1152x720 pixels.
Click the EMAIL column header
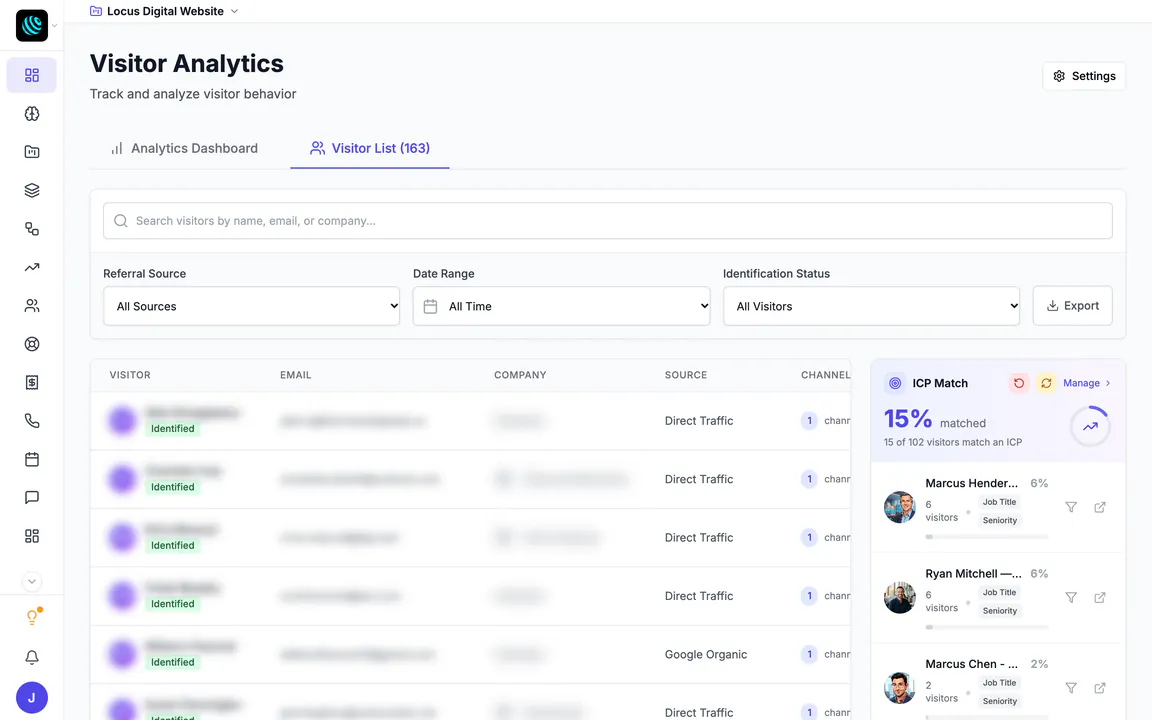click(x=295, y=375)
